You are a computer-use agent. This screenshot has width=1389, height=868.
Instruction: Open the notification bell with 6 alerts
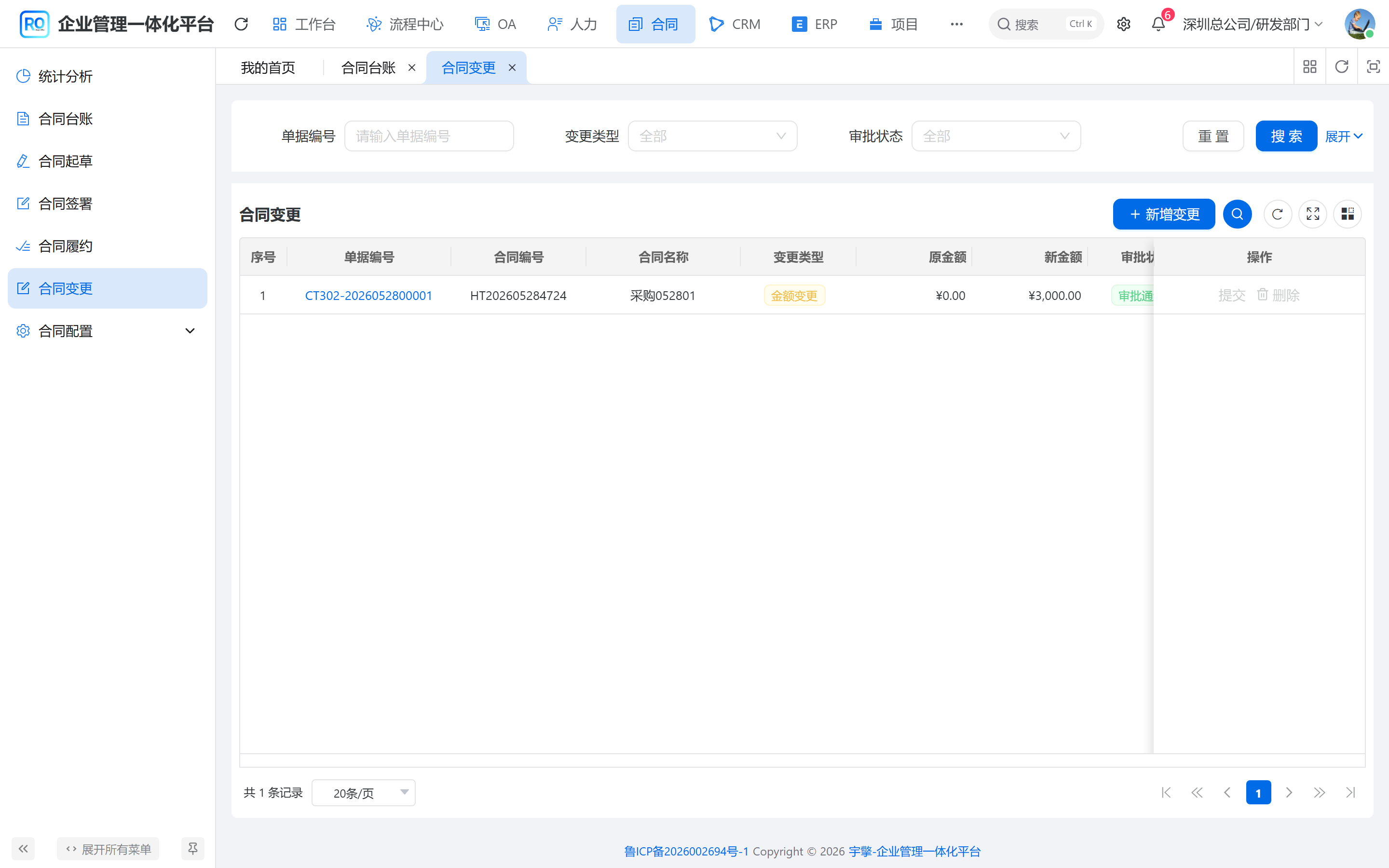click(1158, 24)
